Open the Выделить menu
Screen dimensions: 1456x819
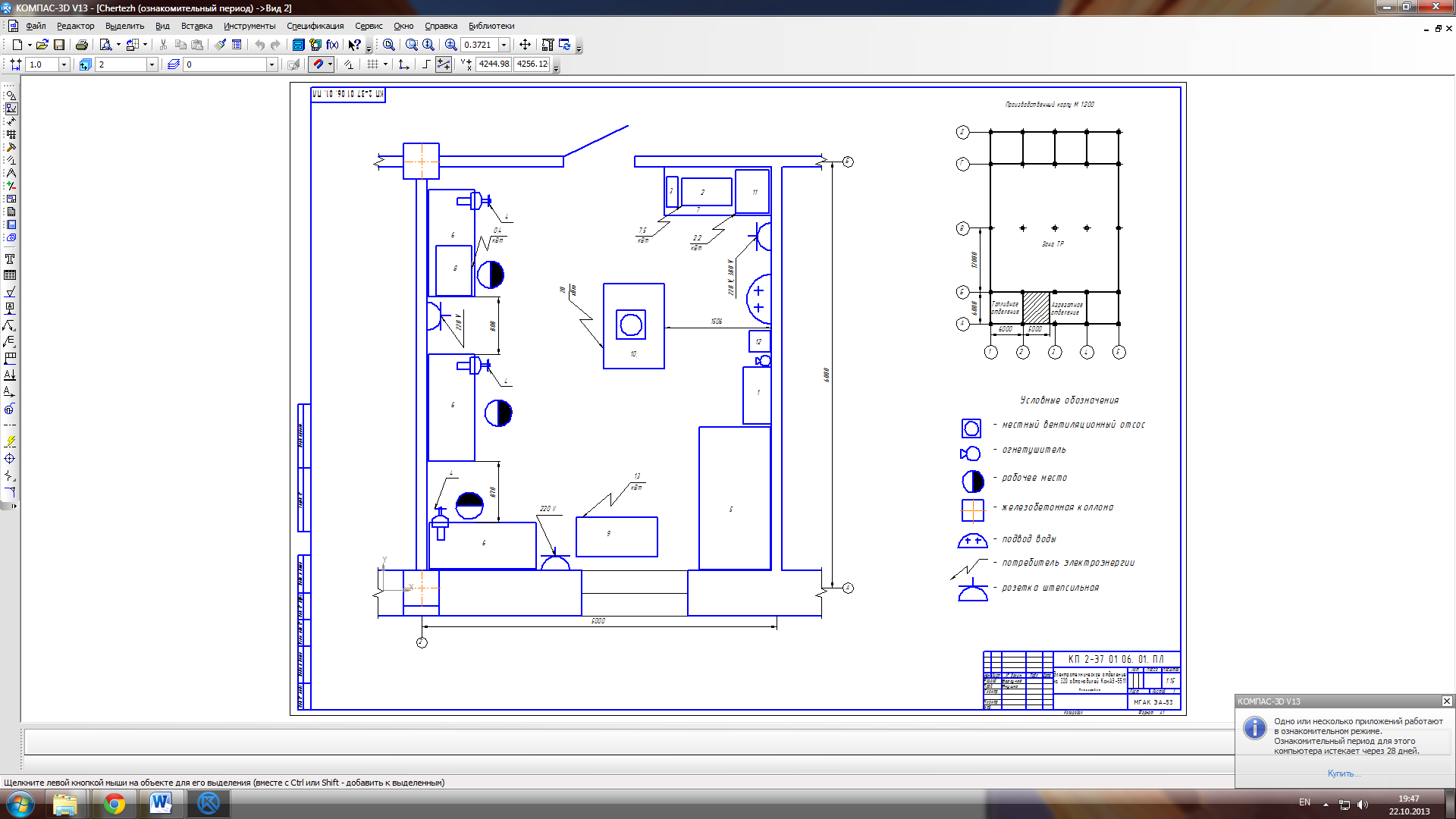[x=124, y=26]
